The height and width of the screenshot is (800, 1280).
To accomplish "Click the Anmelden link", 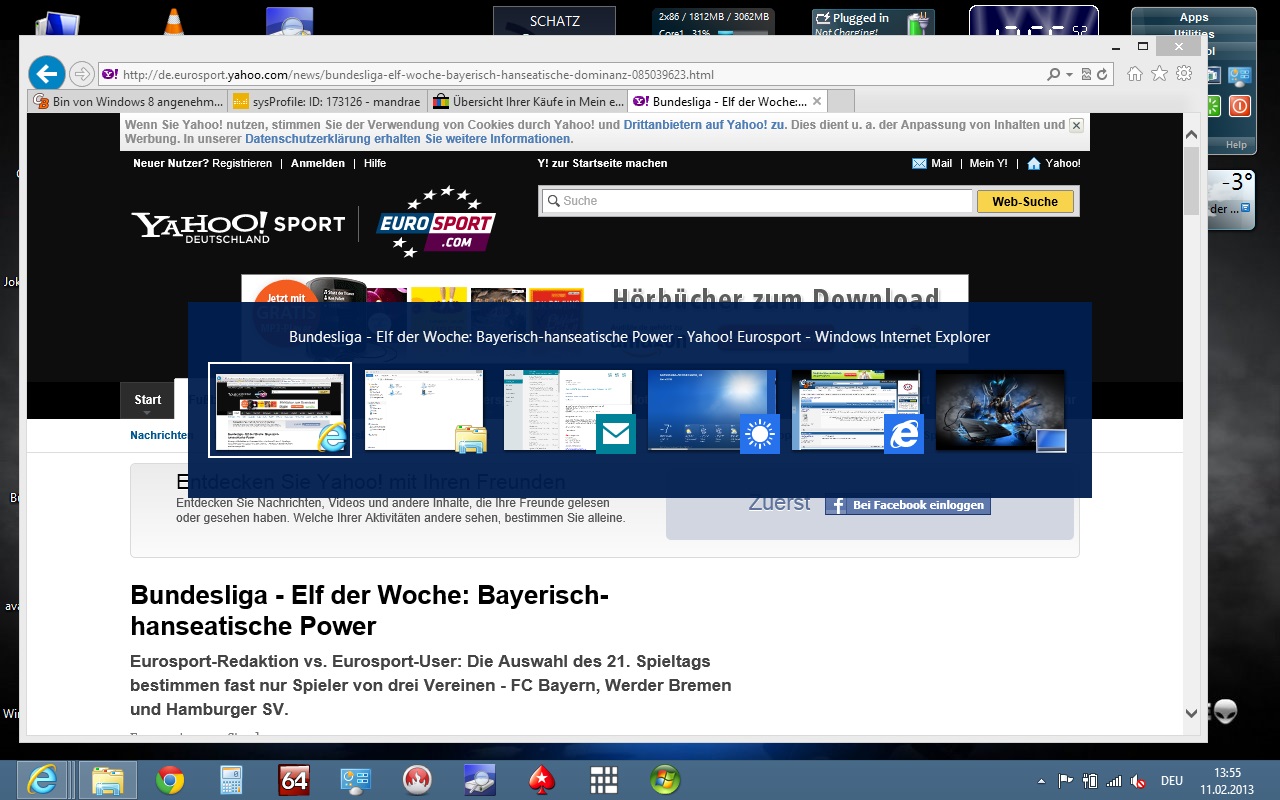I will pos(318,163).
